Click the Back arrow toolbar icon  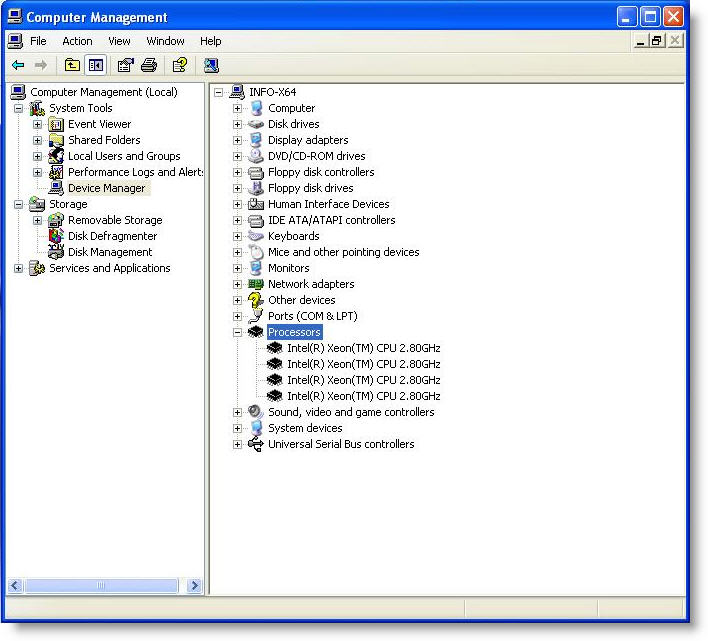(x=18, y=65)
